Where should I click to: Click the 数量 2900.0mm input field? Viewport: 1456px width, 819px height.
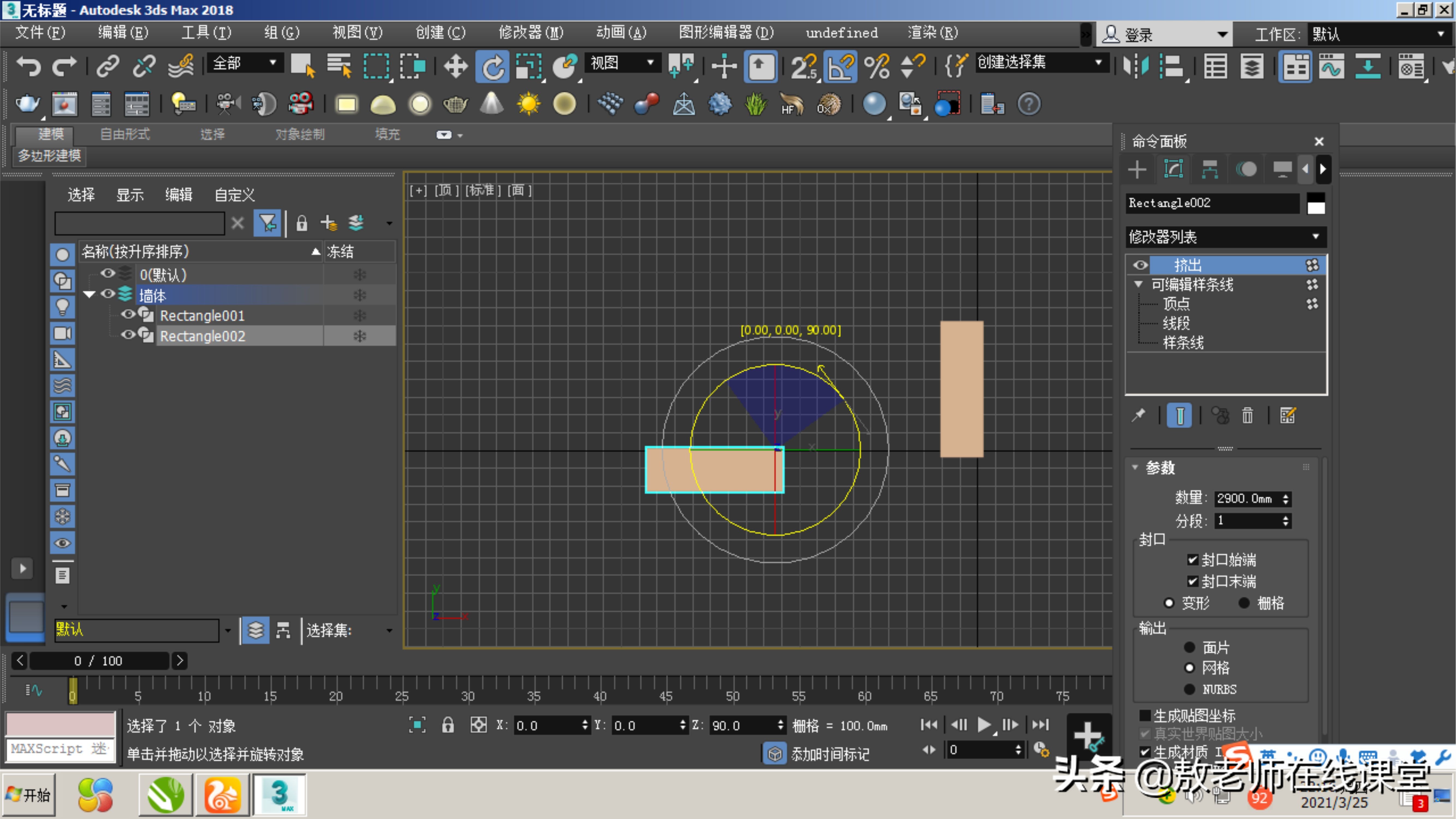1247,498
